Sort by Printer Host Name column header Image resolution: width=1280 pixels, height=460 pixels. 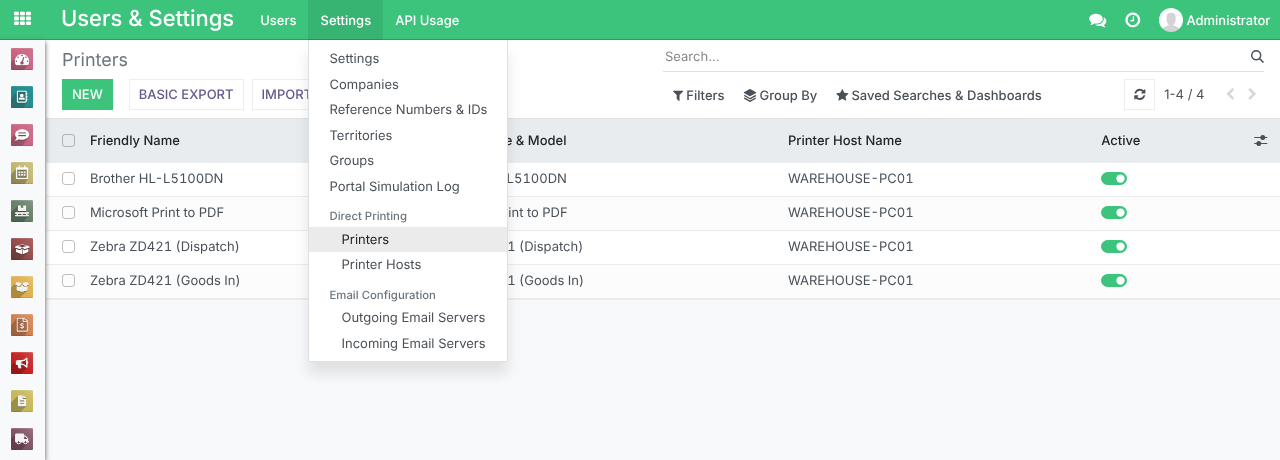845,141
